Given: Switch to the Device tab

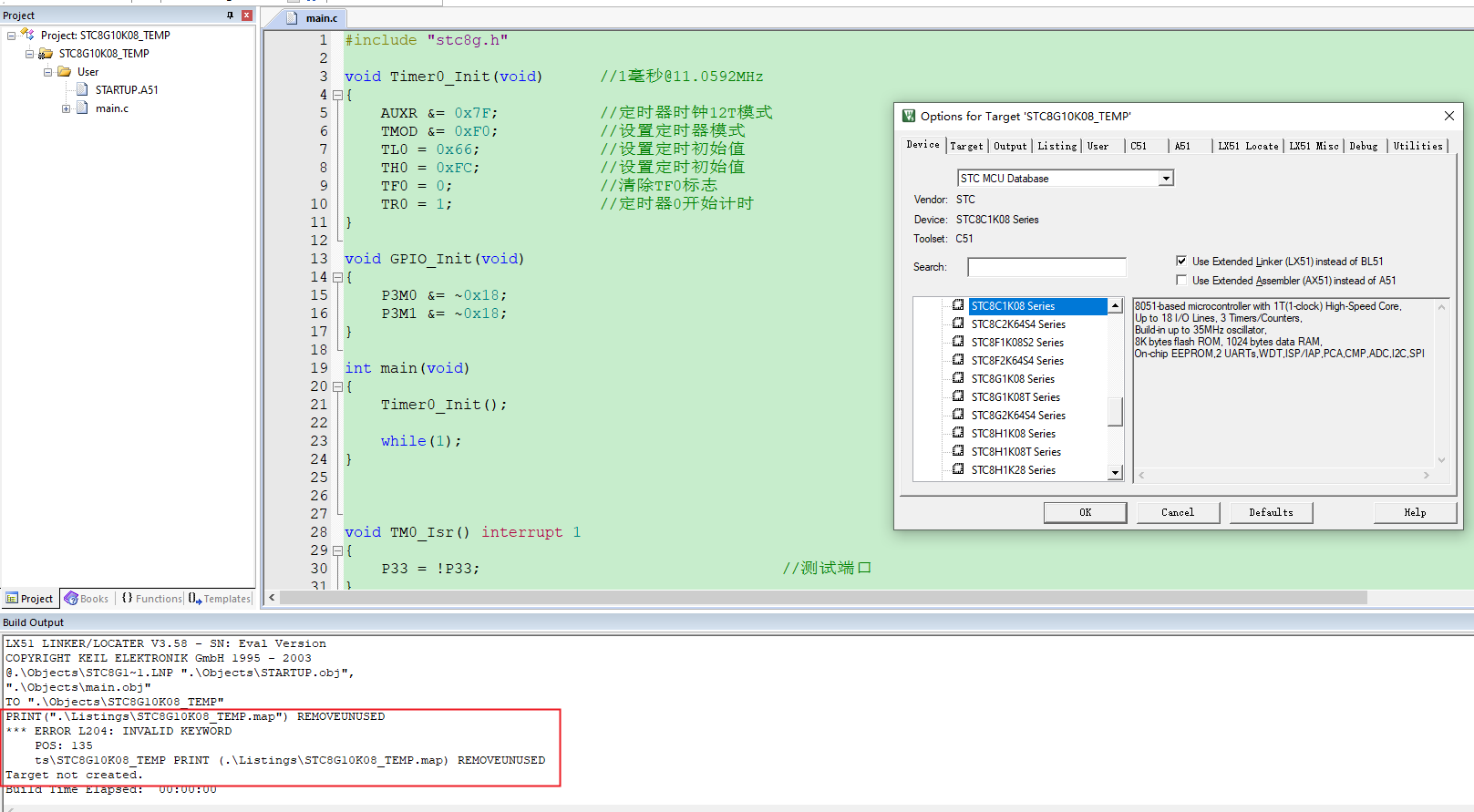Looking at the screenshot, I should point(923,145).
